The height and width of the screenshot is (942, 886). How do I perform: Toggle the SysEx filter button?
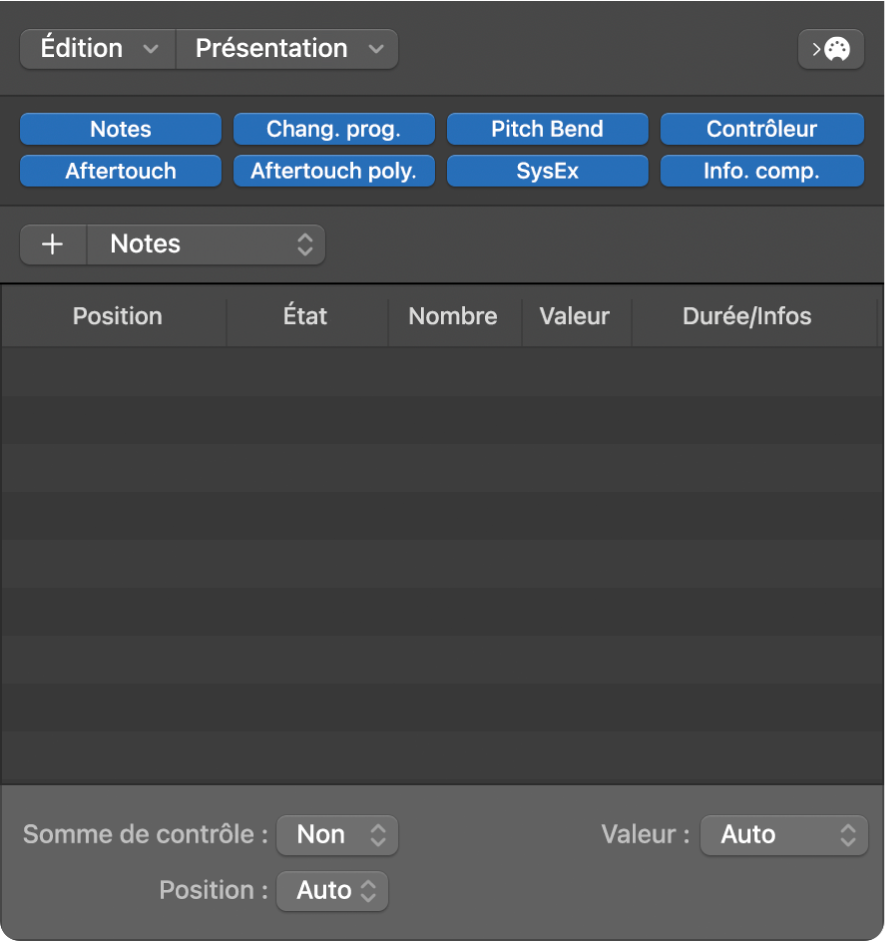pyautogui.click(x=547, y=171)
